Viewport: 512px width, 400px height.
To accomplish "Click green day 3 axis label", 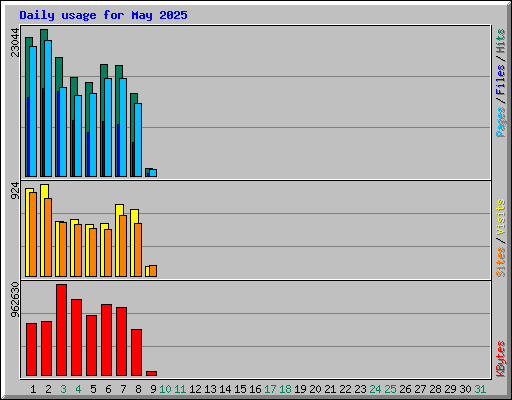I will click(63, 389).
